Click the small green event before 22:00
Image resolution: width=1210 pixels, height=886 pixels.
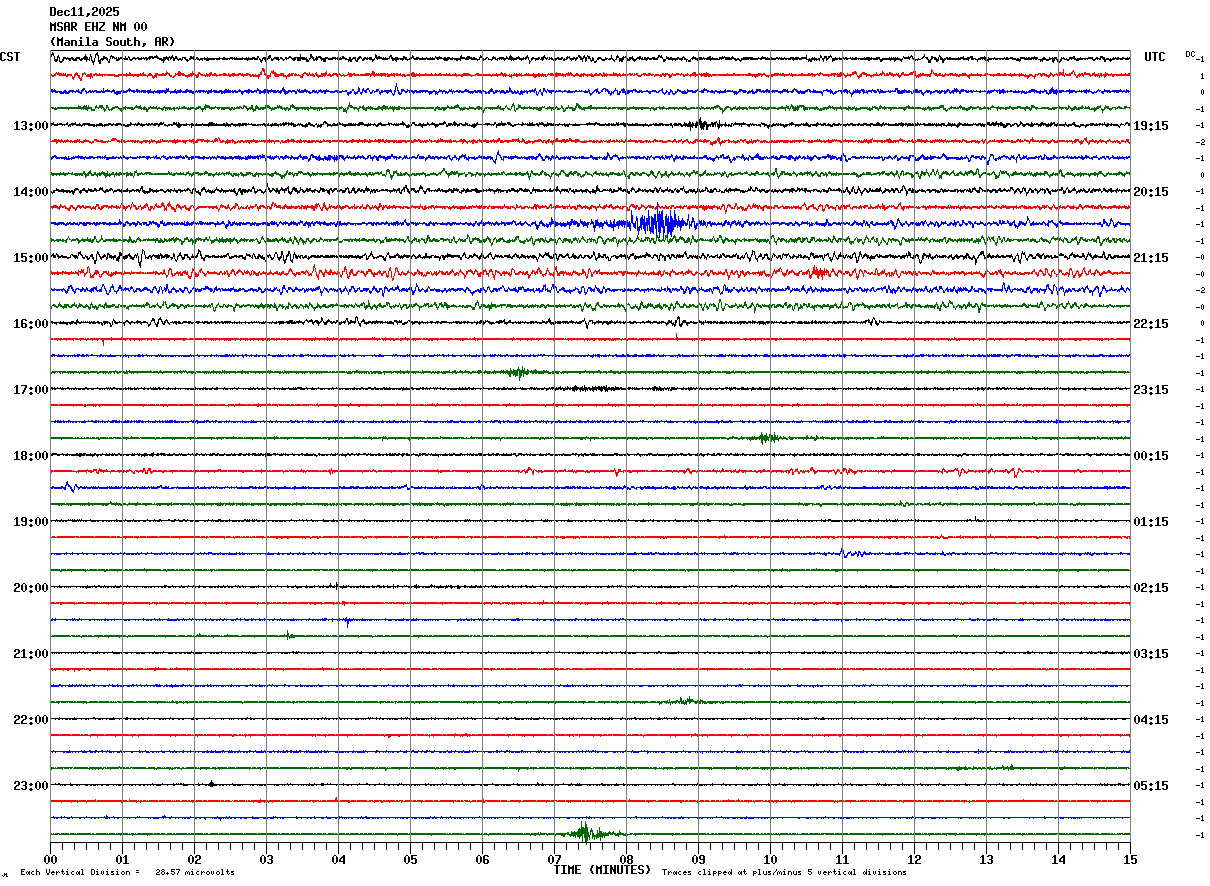point(686,701)
